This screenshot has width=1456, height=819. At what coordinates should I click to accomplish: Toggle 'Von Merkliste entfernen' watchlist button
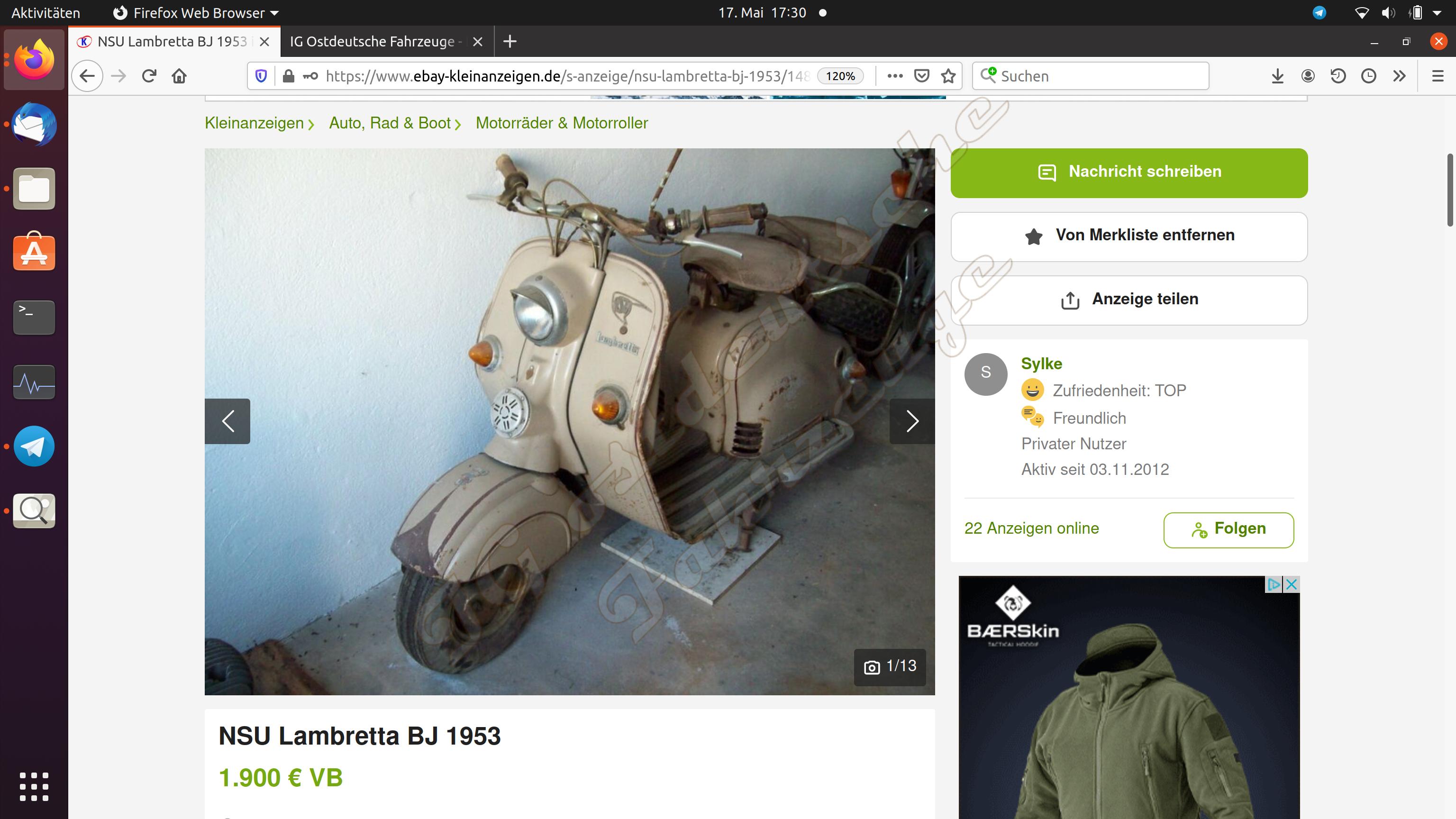[1129, 236]
